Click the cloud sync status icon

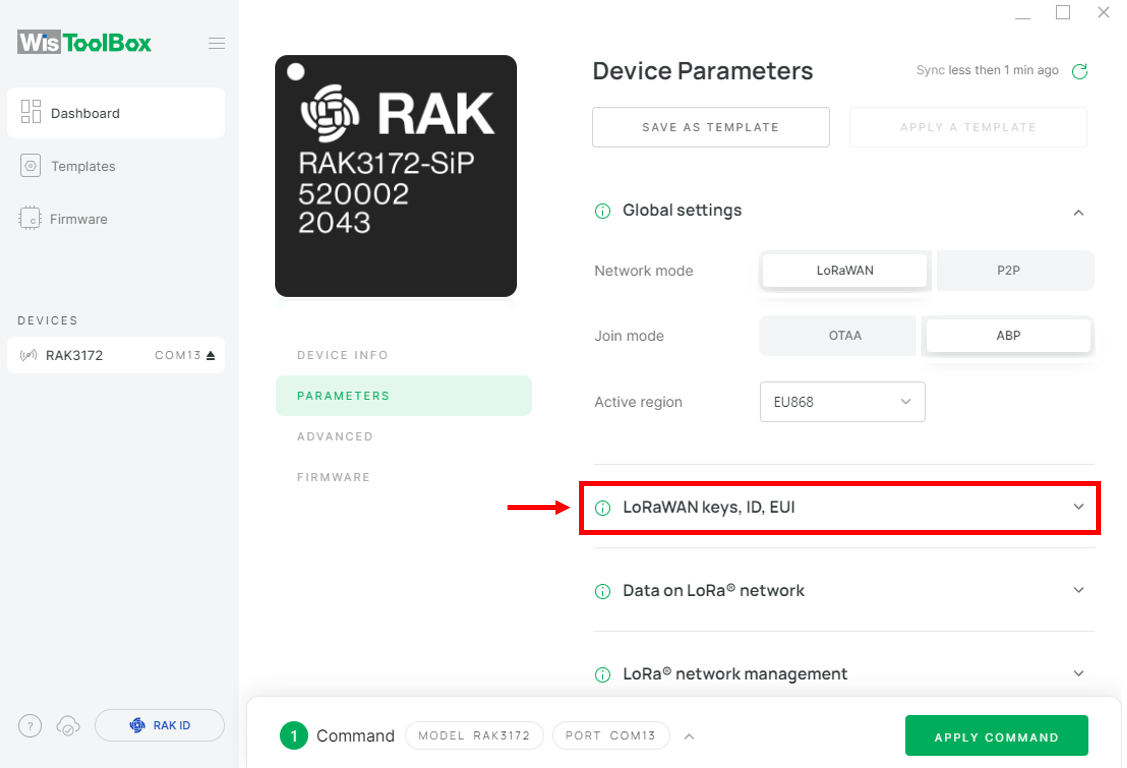68,726
